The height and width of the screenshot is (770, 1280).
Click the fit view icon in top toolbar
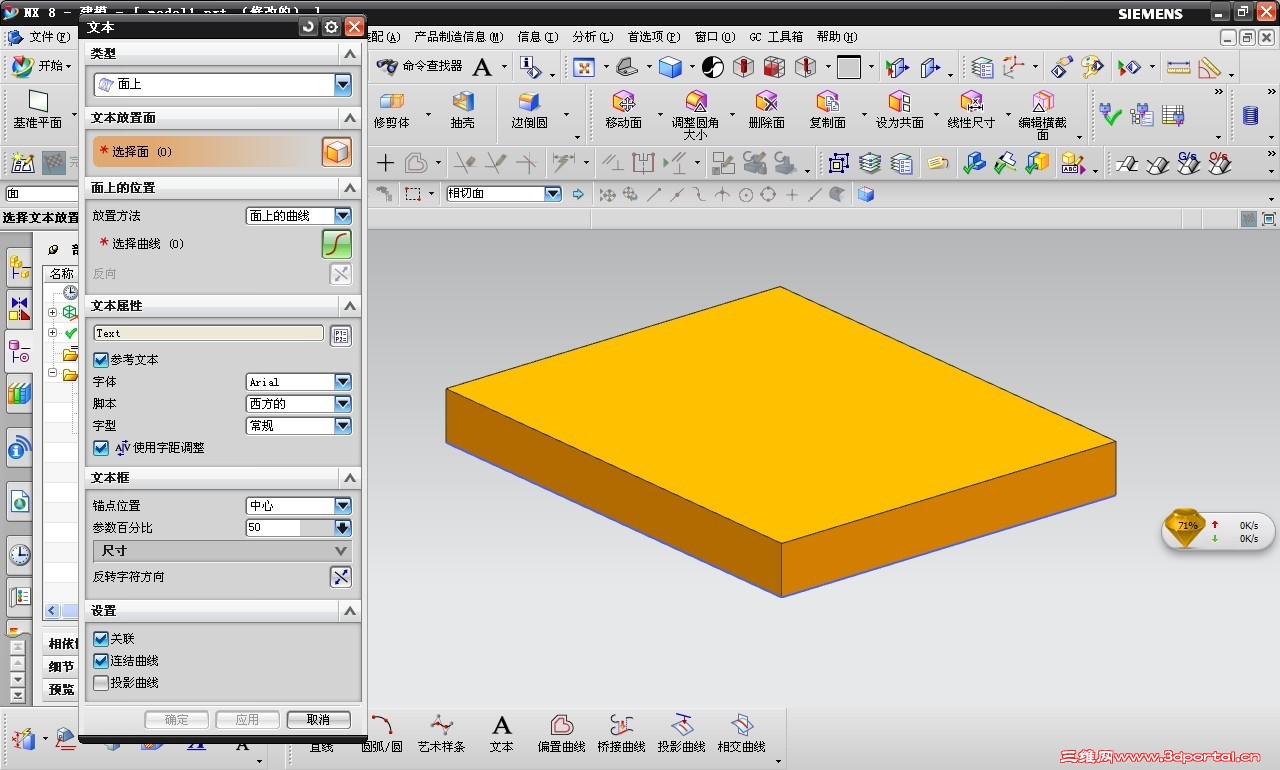583,67
